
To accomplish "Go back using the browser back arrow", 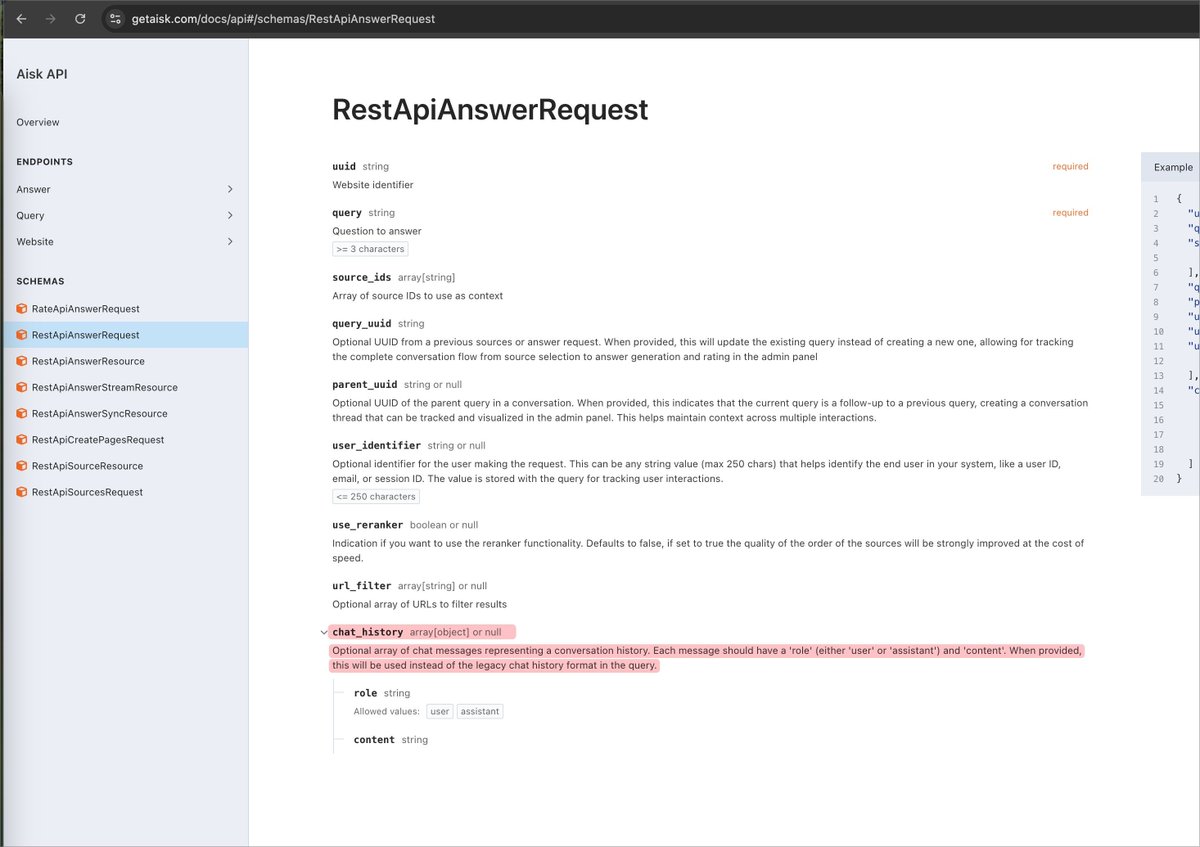I will point(21,19).
